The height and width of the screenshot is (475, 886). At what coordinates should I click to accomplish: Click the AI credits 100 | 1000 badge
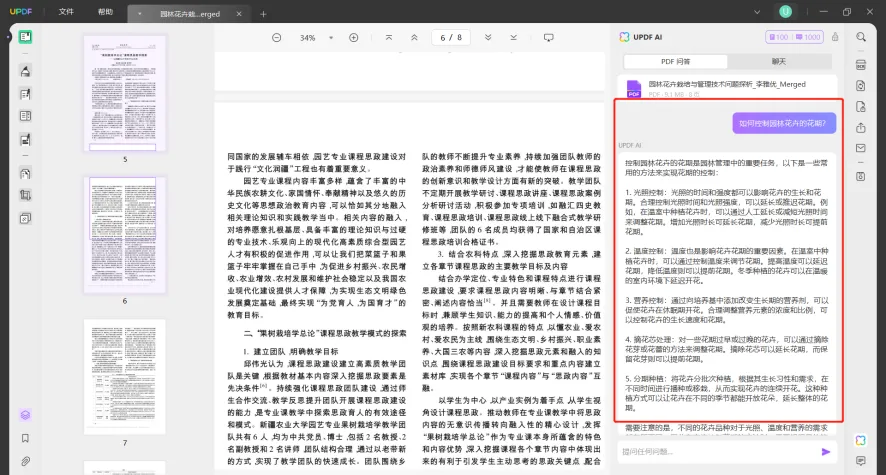pyautogui.click(x=794, y=37)
